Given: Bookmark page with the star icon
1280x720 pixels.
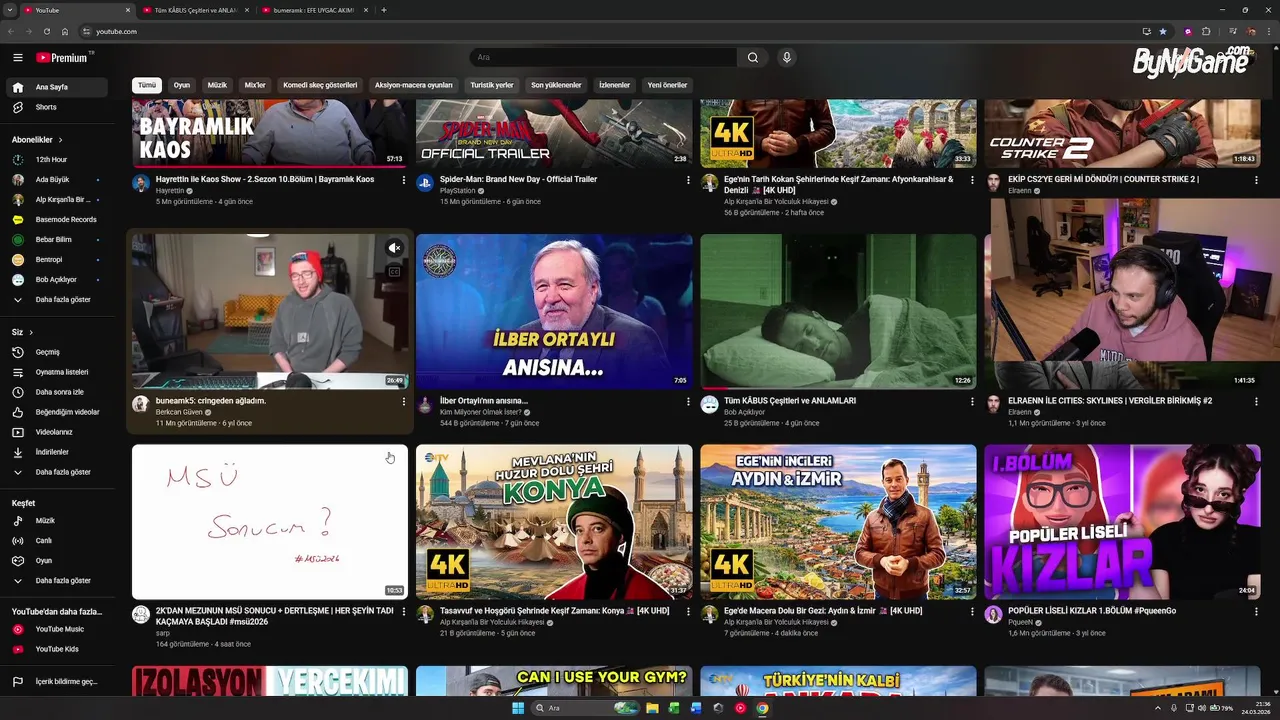Looking at the screenshot, I should tap(1163, 31).
